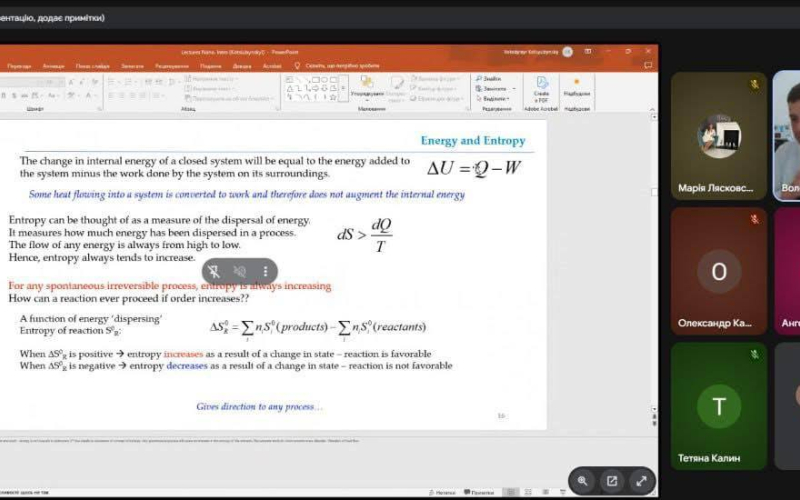The height and width of the screenshot is (500, 800).
Task: Expand presentation to full screen
Action: click(x=641, y=481)
